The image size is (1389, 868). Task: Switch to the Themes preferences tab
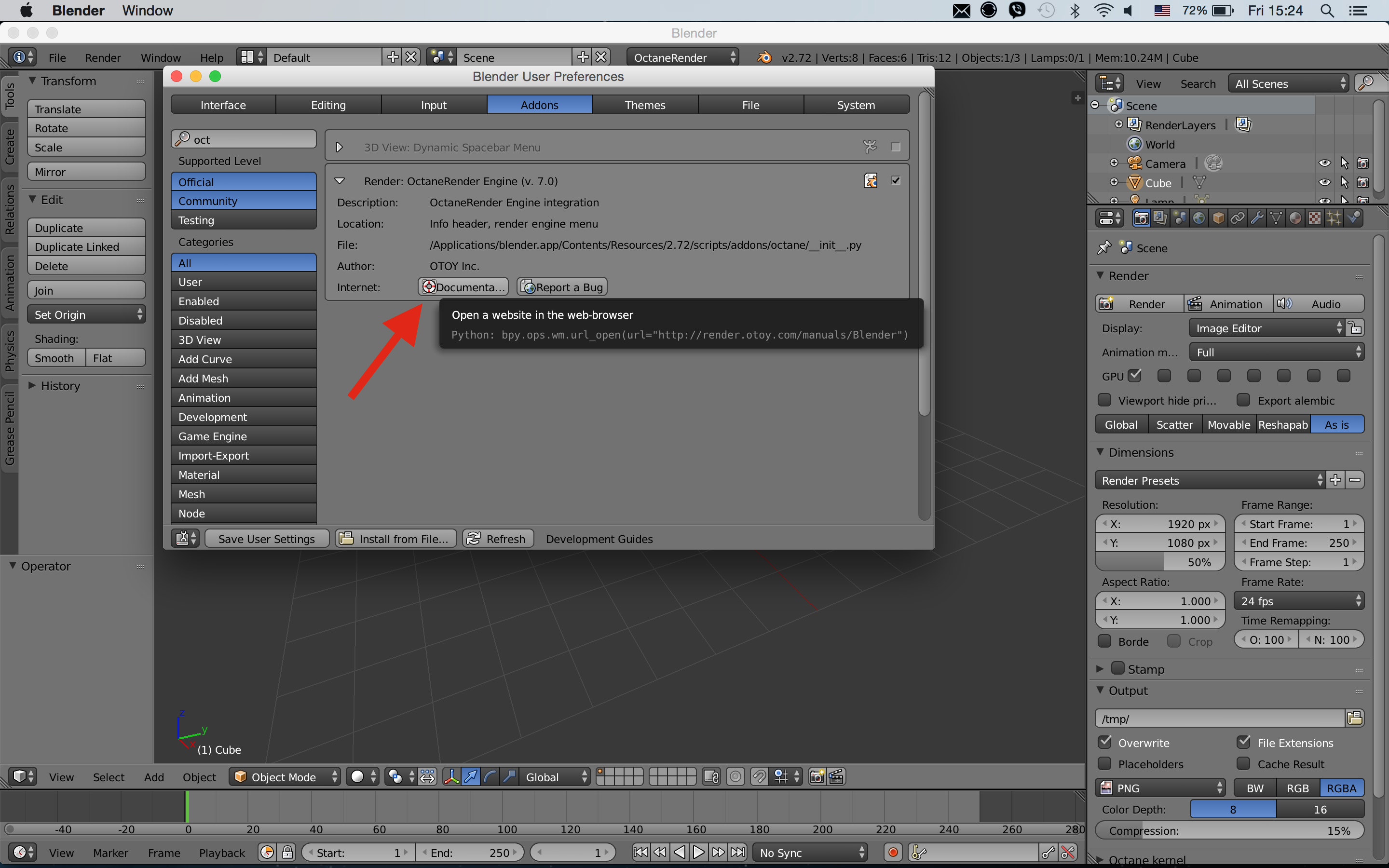pos(644,105)
